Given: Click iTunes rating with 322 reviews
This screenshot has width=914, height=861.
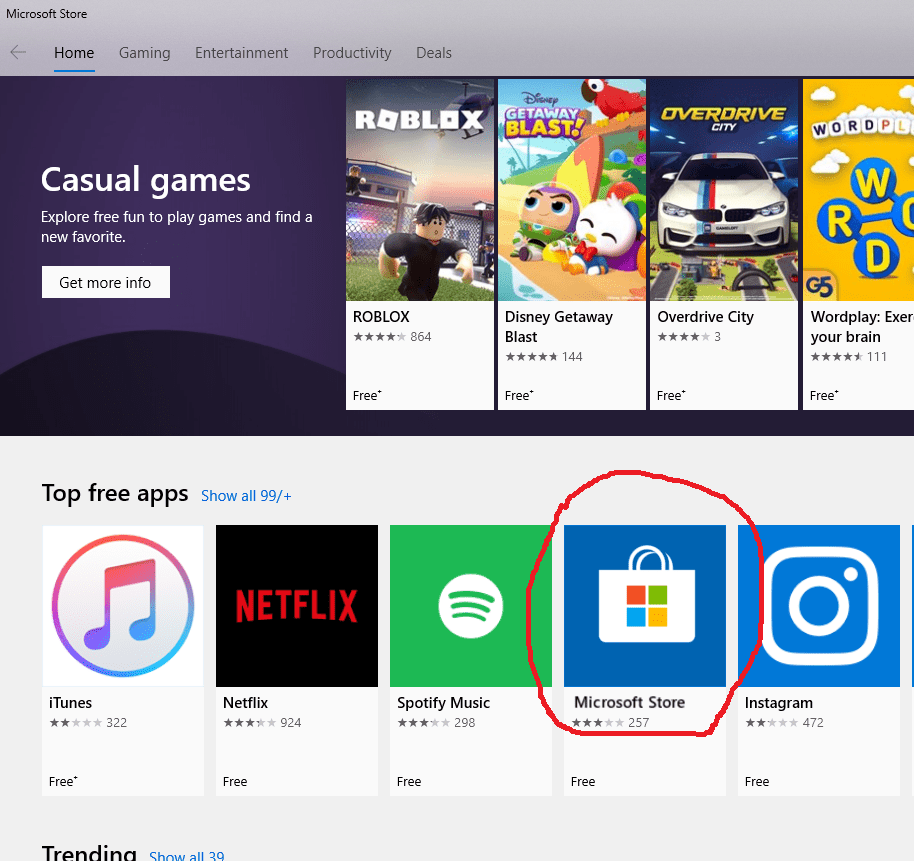Looking at the screenshot, I should coord(88,722).
